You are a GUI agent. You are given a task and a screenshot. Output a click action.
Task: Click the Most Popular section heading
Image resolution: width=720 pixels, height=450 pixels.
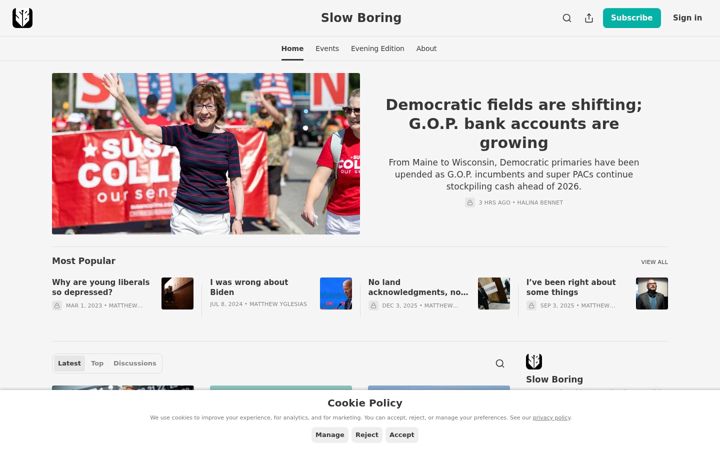pyautogui.click(x=84, y=261)
